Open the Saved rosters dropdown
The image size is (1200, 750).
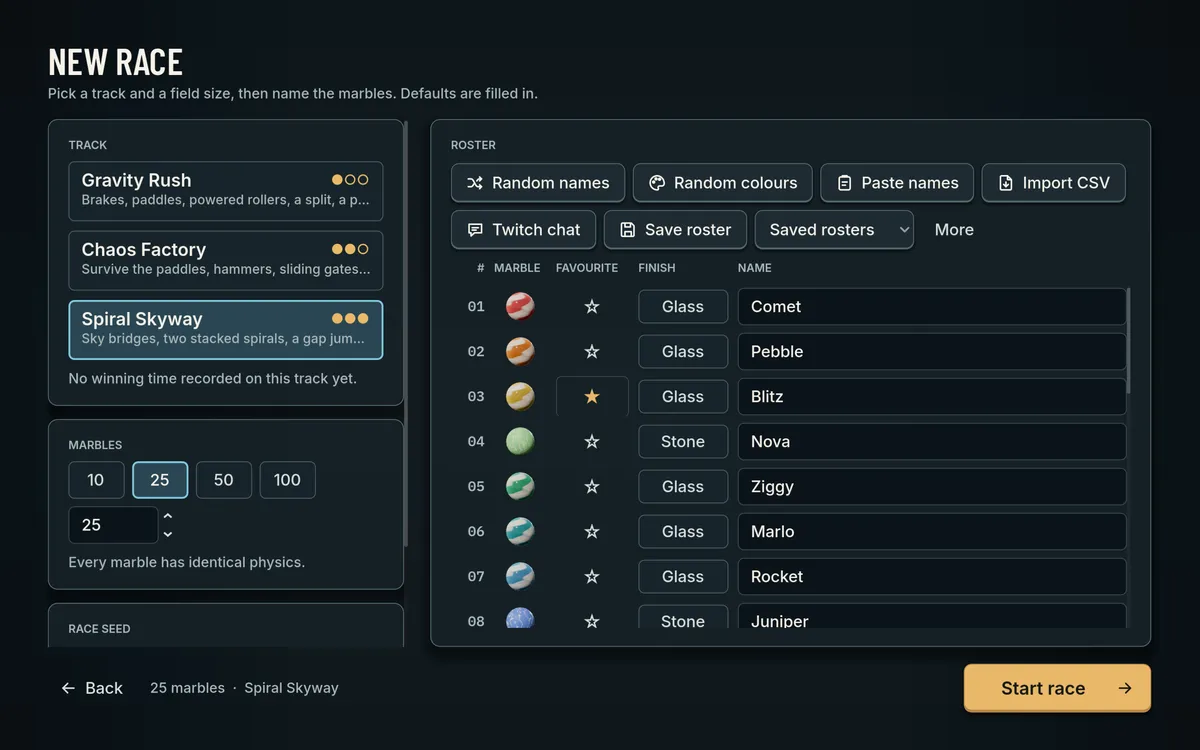click(834, 230)
